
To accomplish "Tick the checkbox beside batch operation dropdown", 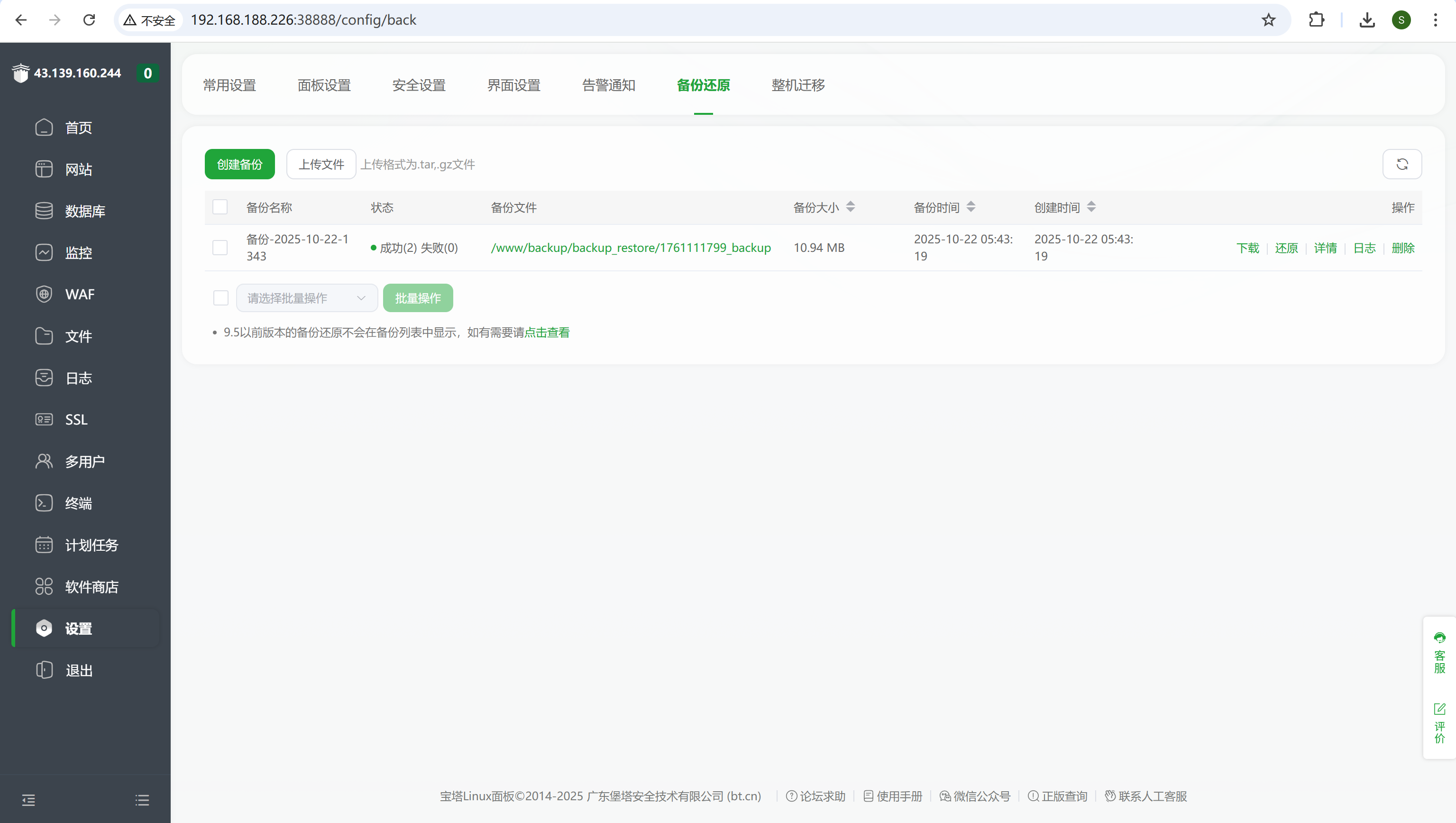I will [220, 297].
